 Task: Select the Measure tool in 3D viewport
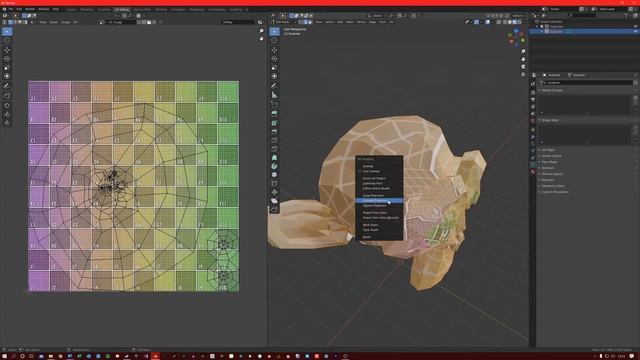point(274,95)
